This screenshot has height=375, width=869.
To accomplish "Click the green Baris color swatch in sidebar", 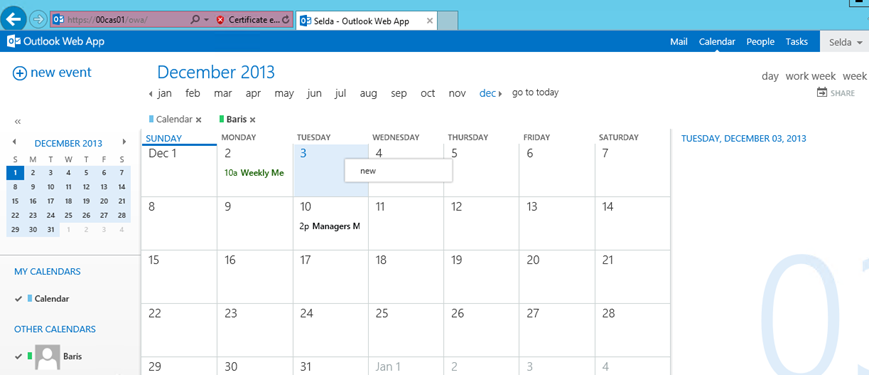I will click(x=29, y=356).
